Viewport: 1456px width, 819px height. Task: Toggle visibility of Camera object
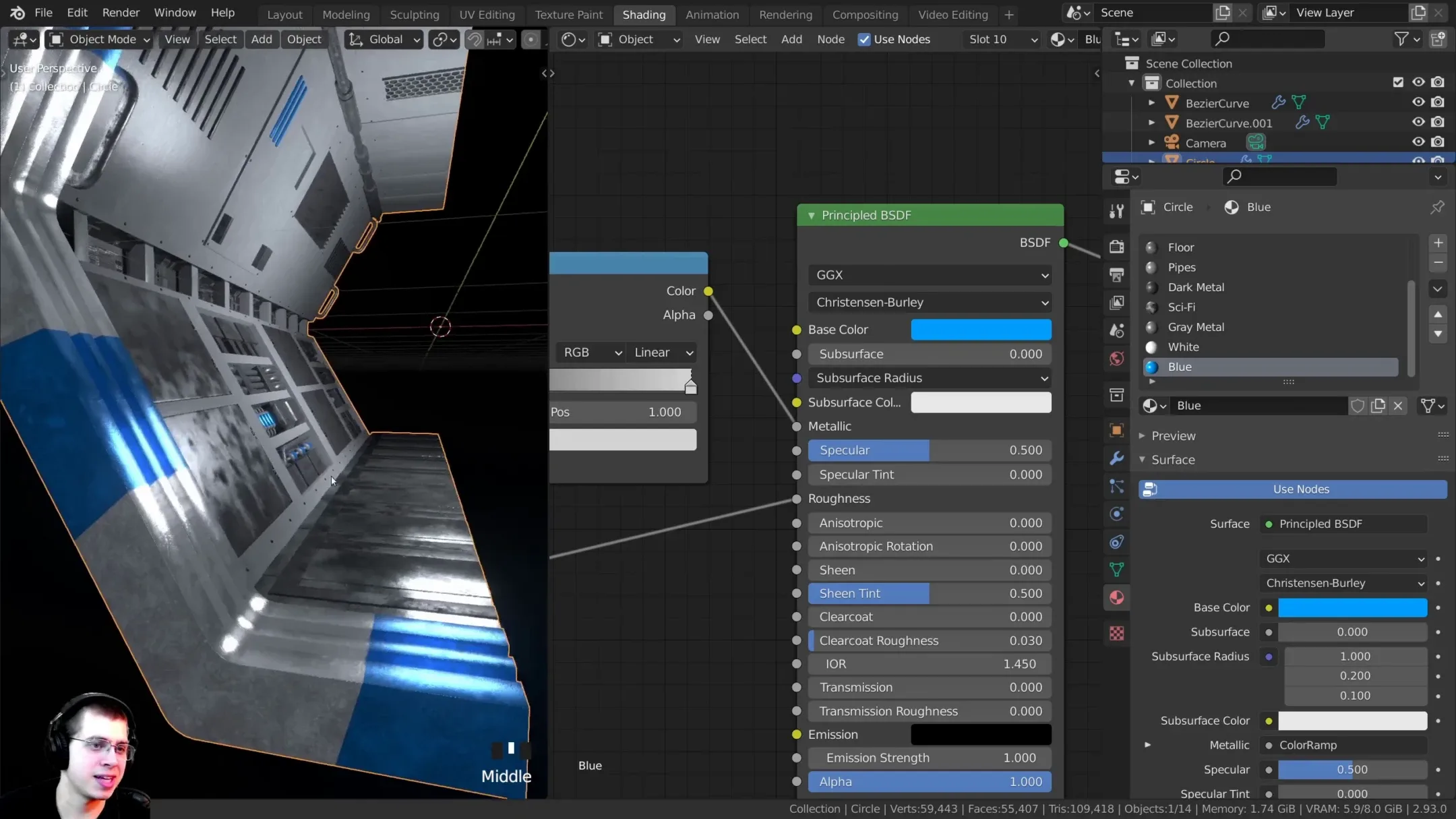tap(1418, 142)
